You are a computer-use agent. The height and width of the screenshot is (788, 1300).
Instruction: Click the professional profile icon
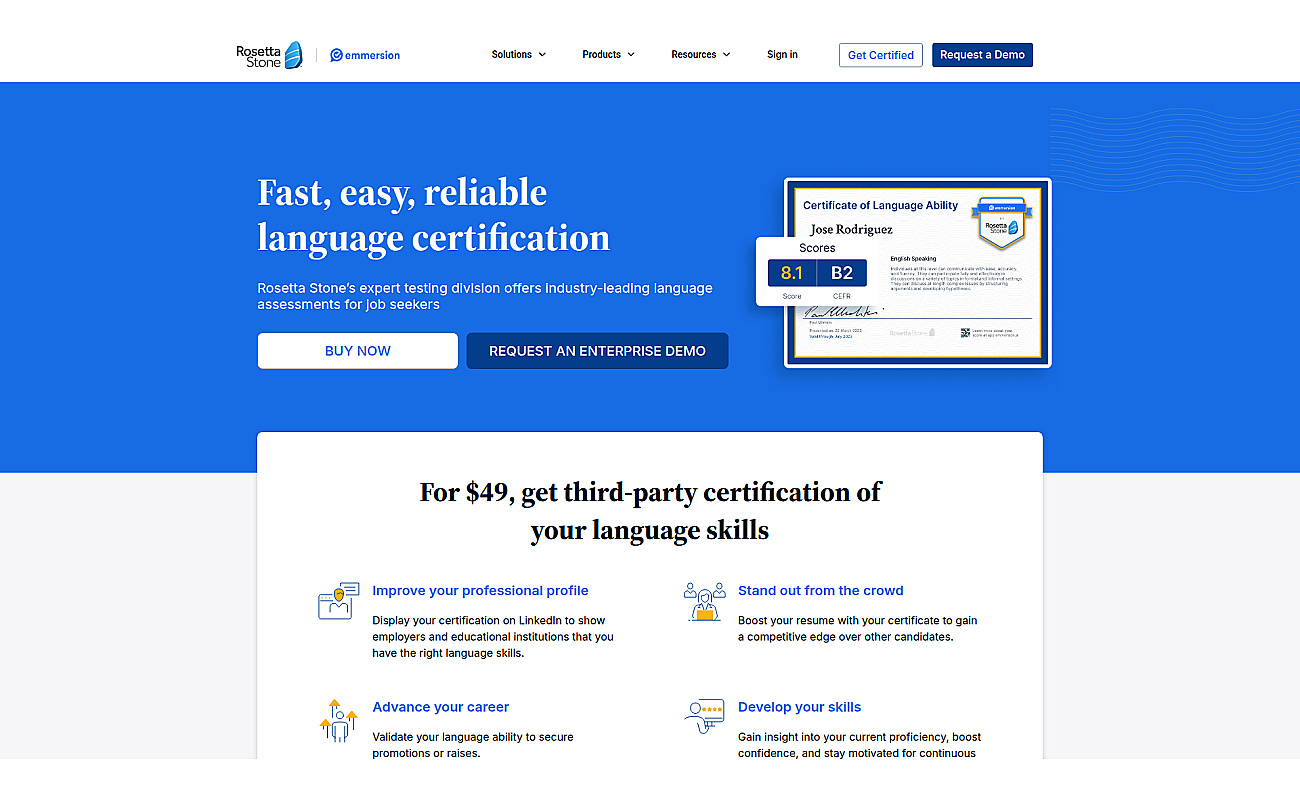point(338,601)
